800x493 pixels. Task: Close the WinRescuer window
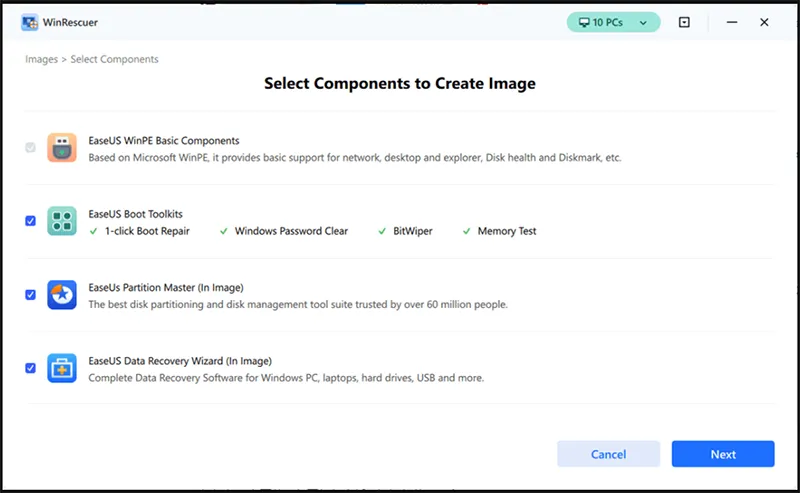point(764,22)
